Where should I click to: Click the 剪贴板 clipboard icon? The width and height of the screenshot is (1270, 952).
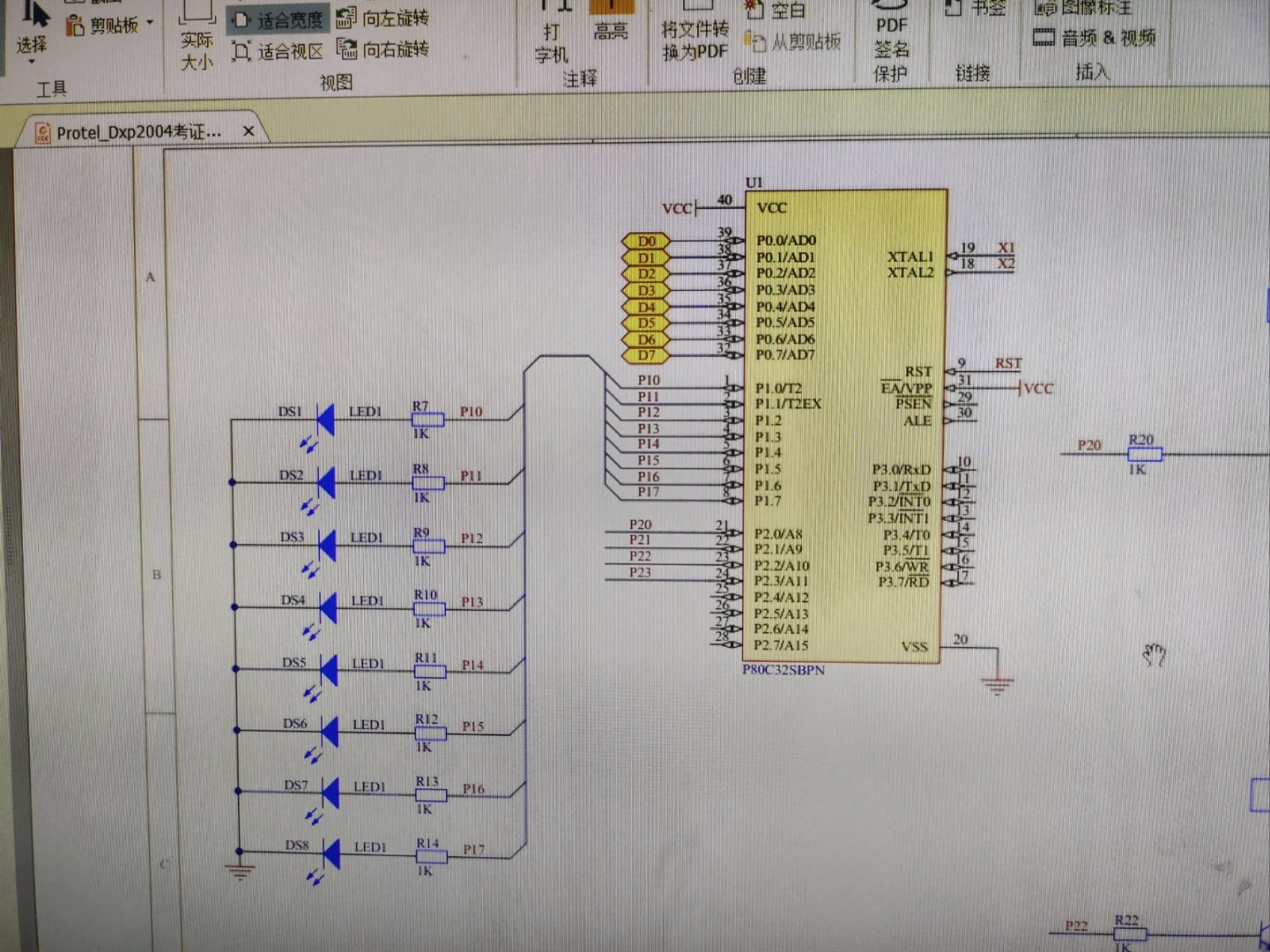pyautogui.click(x=74, y=25)
